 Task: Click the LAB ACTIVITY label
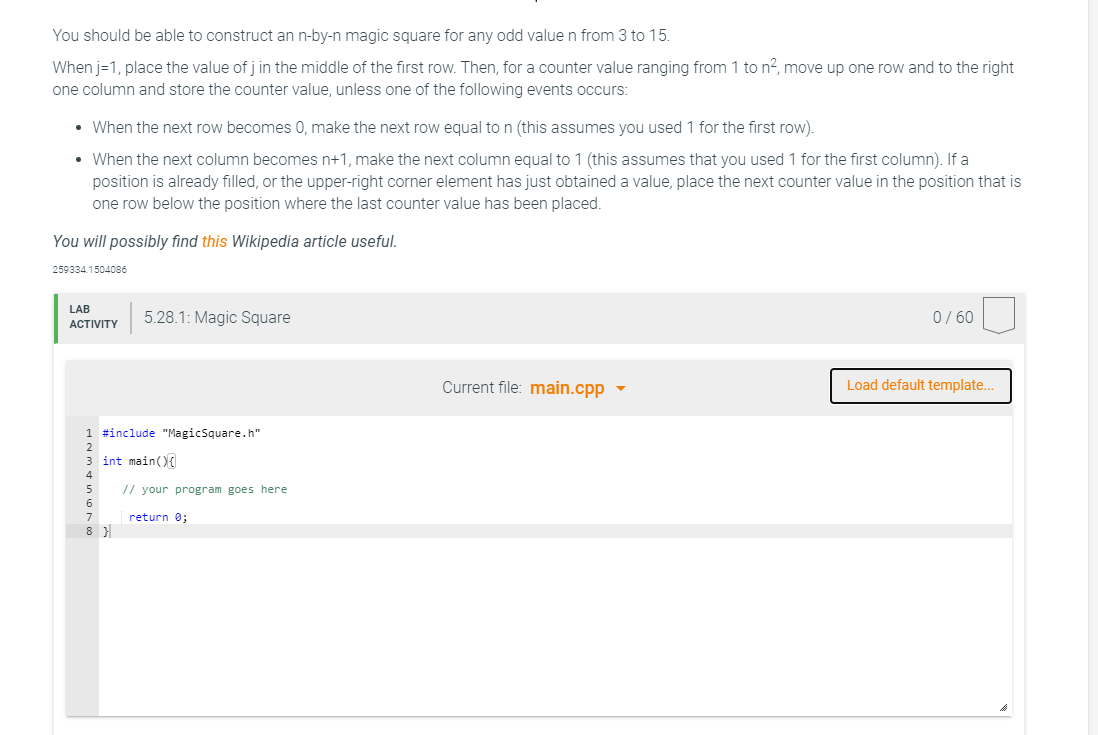tap(93, 316)
